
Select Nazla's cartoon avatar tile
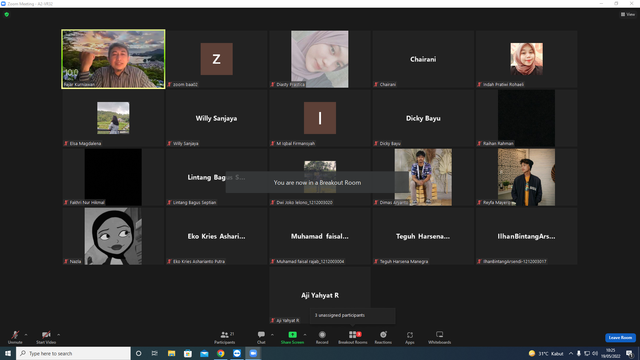coord(113,236)
